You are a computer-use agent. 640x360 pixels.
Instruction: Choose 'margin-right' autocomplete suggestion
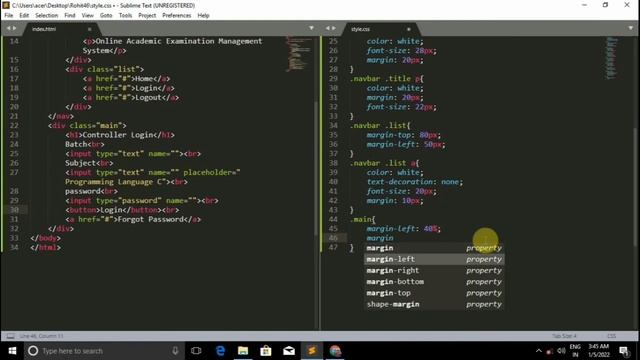pos(434,271)
